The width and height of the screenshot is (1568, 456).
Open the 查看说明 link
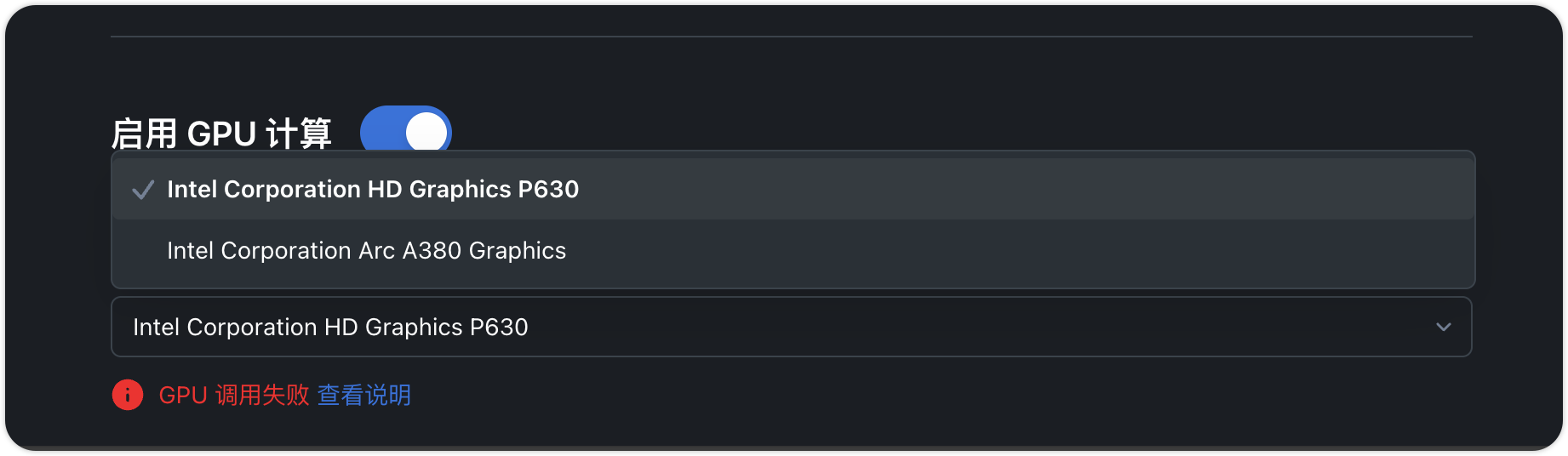[363, 395]
